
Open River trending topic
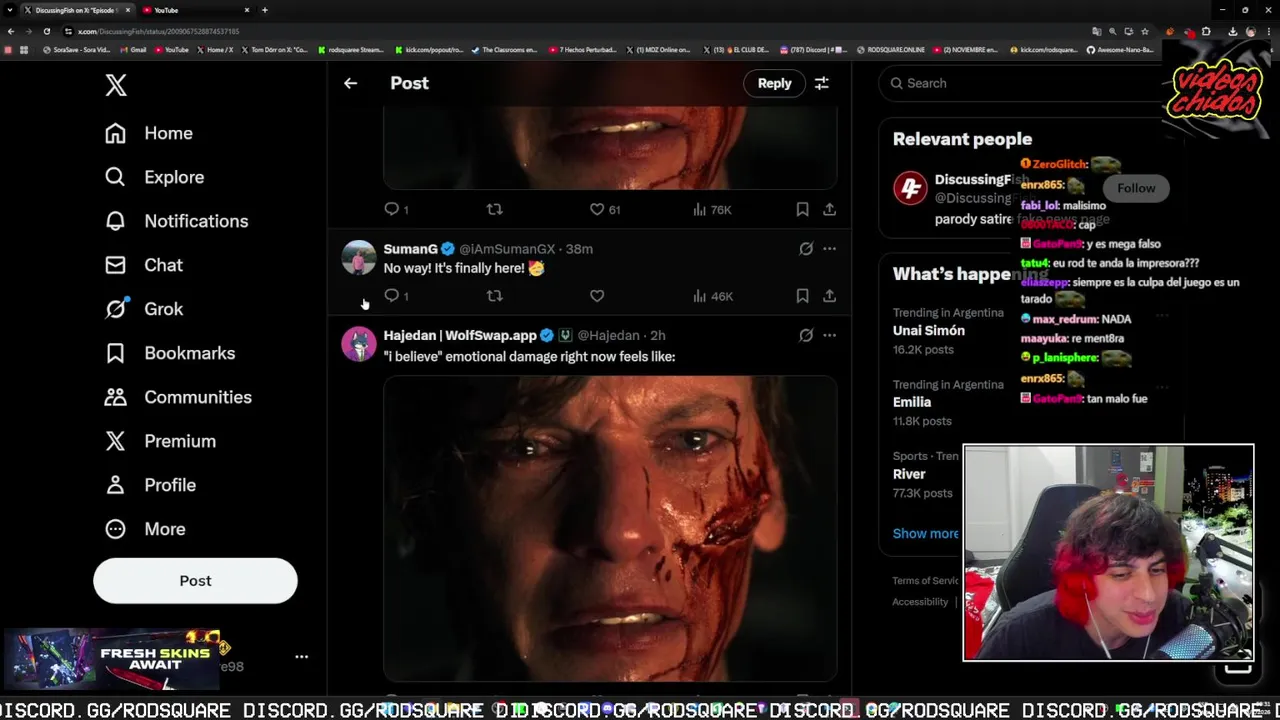click(x=909, y=474)
